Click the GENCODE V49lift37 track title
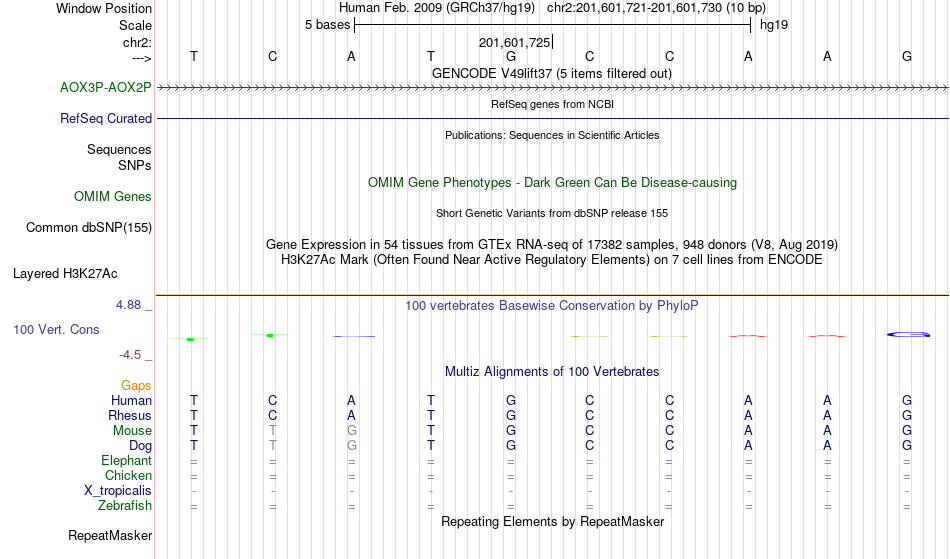Image resolution: width=950 pixels, height=559 pixels. [551, 73]
